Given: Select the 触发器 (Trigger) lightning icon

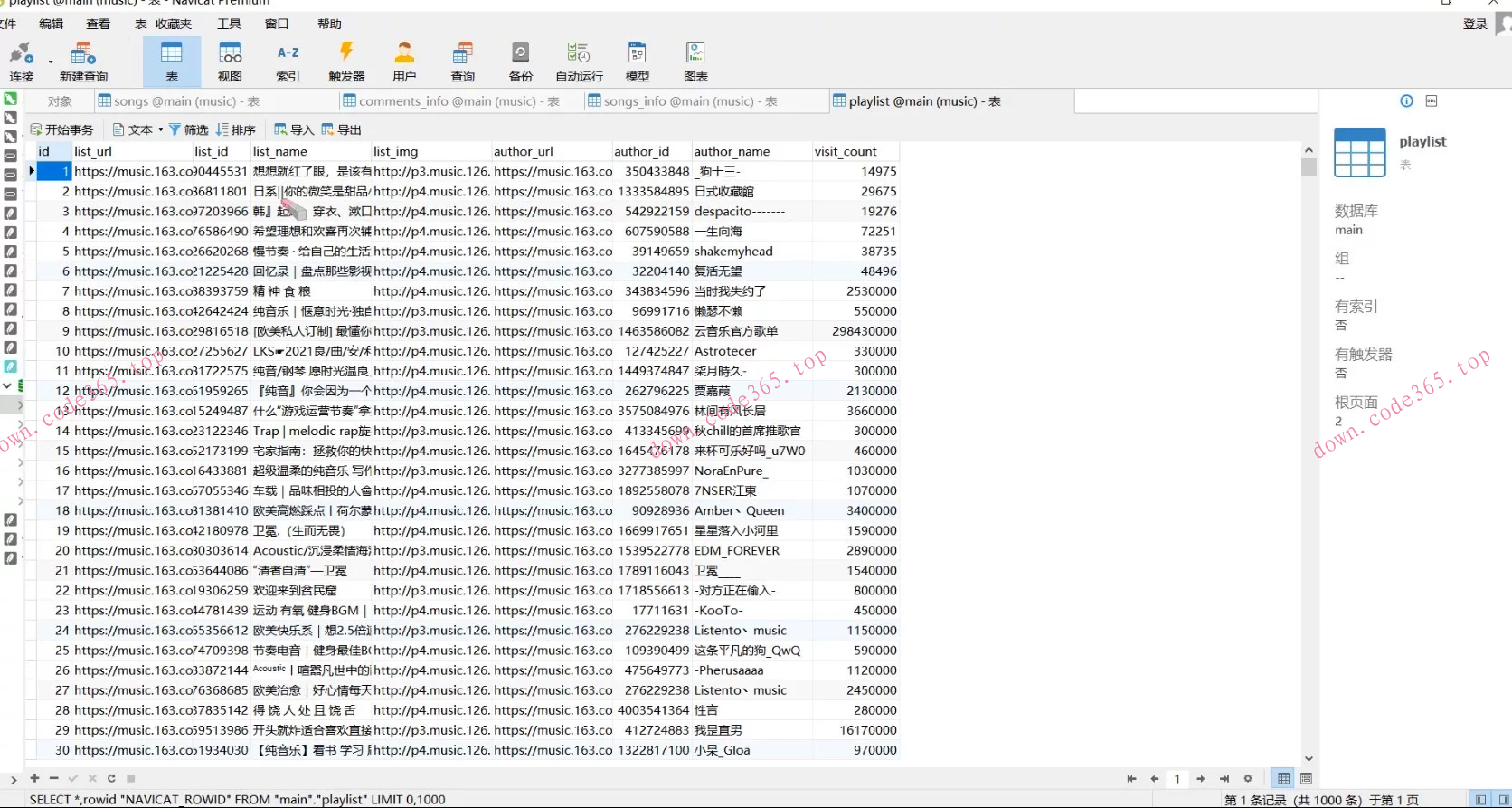Looking at the screenshot, I should [346, 62].
